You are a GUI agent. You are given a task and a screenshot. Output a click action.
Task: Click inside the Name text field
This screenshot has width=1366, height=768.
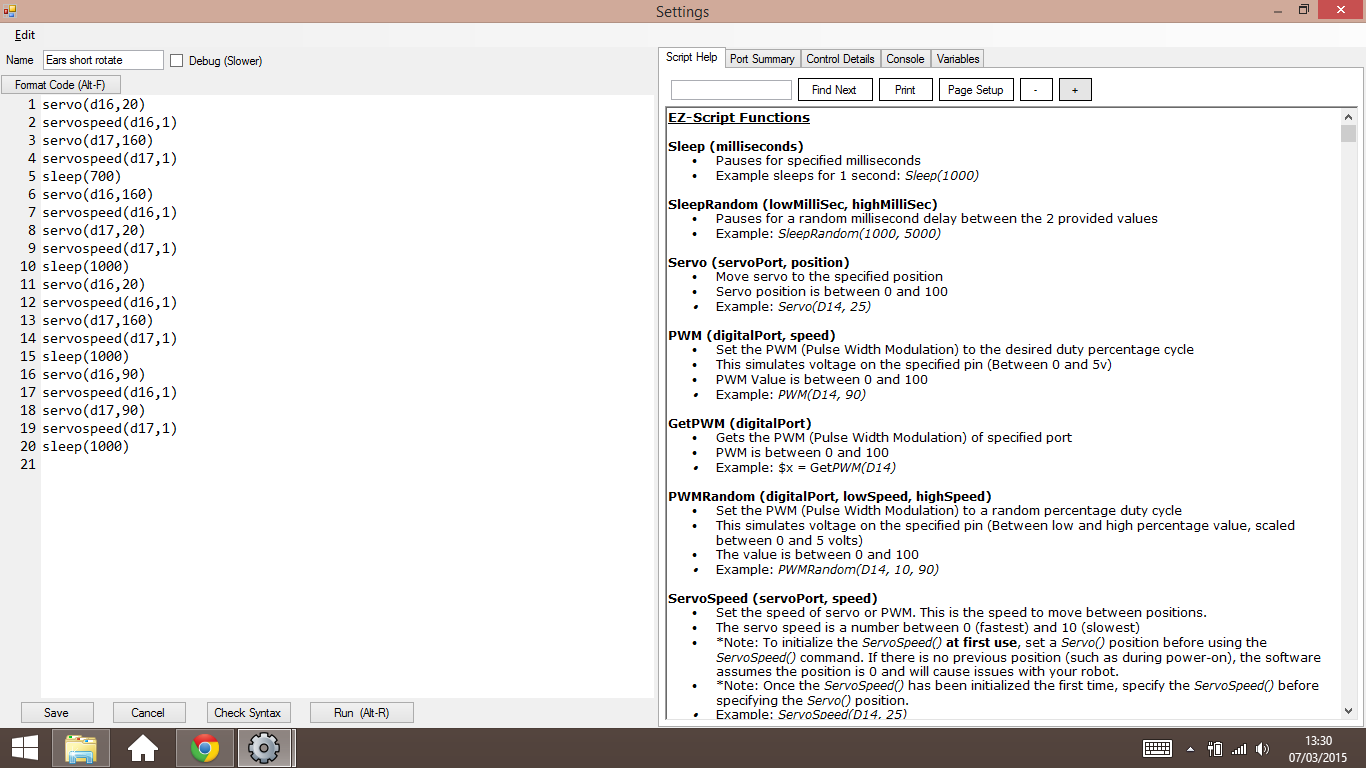point(101,59)
